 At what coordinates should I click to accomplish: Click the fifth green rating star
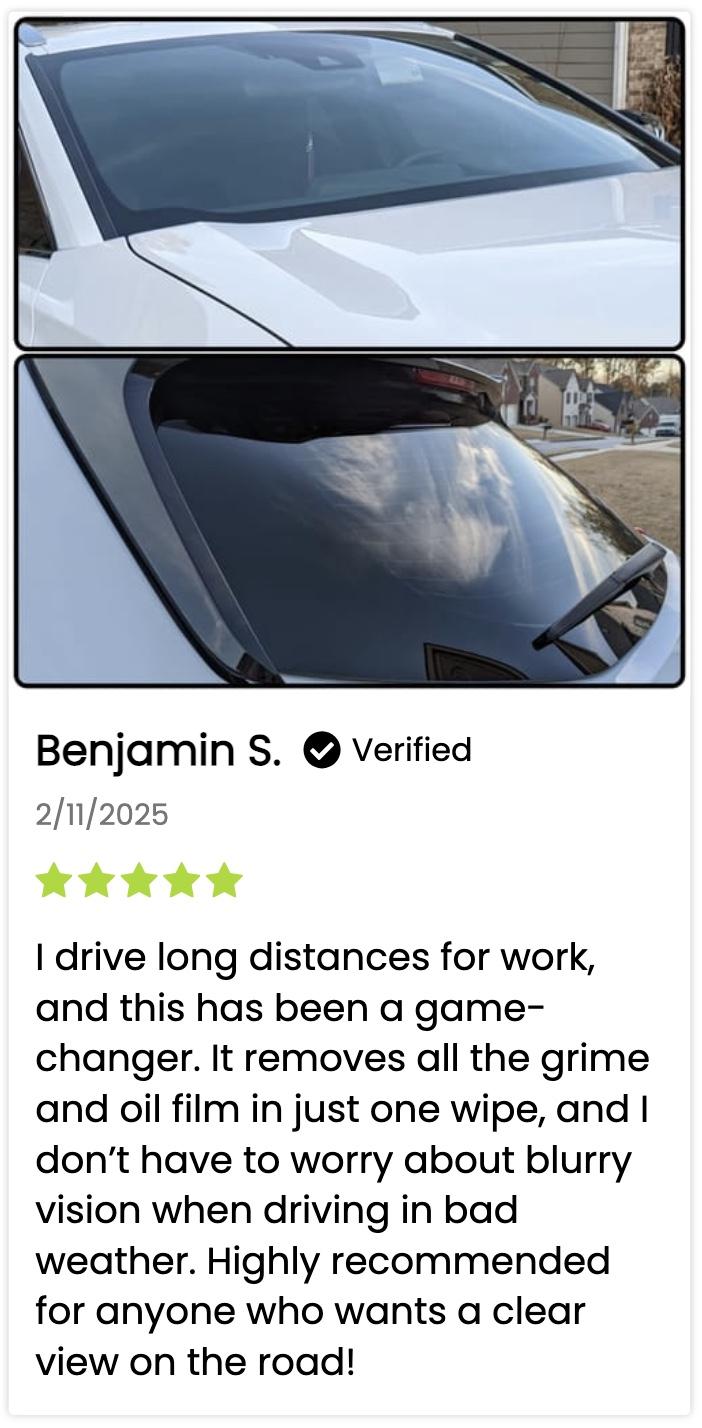(225, 881)
